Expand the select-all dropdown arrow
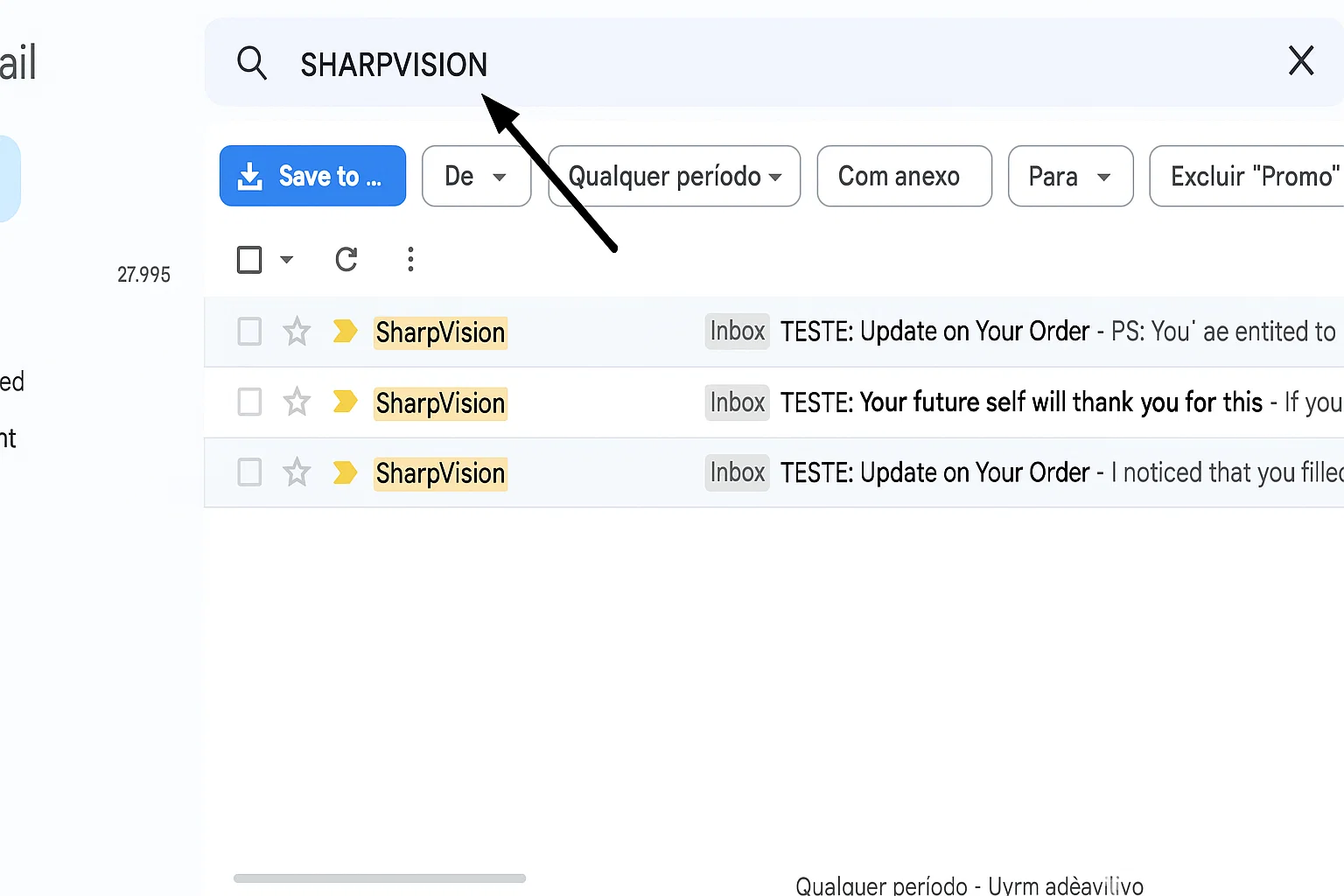The height and width of the screenshot is (896, 1344). tap(286, 260)
